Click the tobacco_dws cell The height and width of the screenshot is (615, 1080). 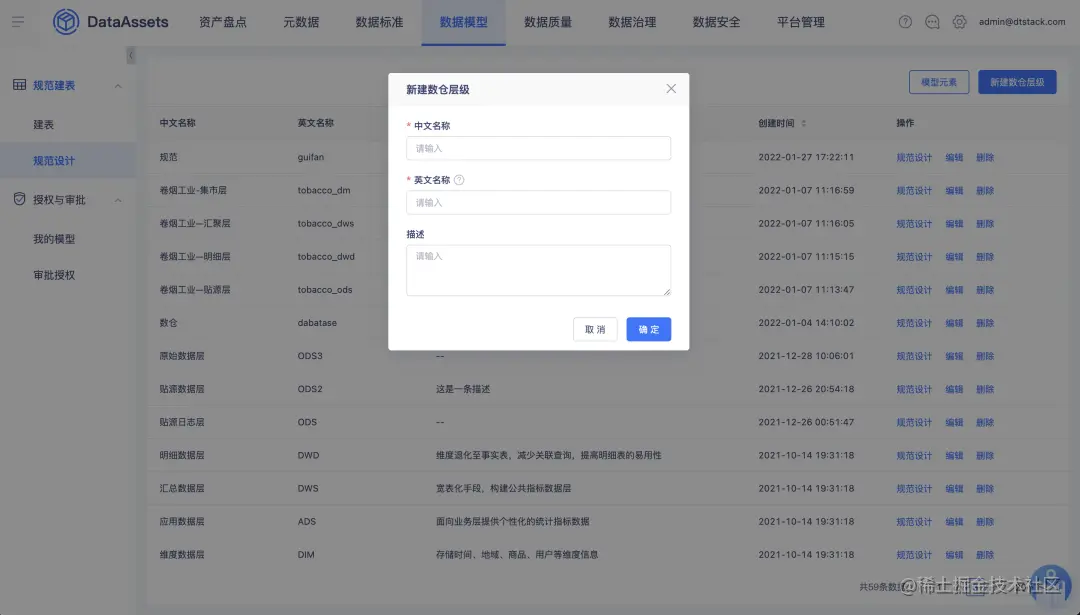(326, 223)
